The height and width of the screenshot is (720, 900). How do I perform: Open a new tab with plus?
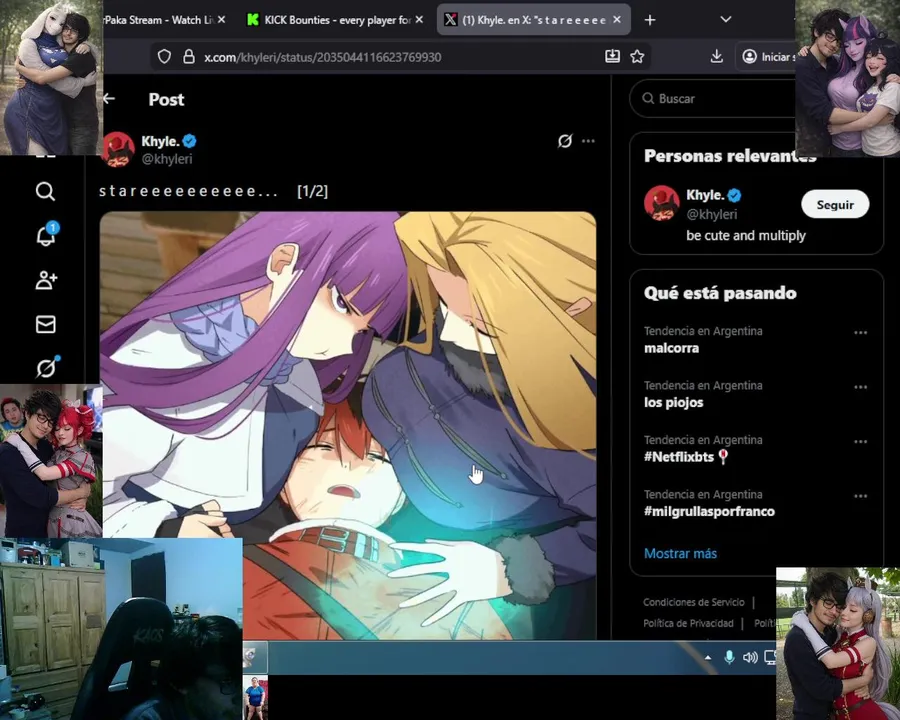pyautogui.click(x=650, y=20)
